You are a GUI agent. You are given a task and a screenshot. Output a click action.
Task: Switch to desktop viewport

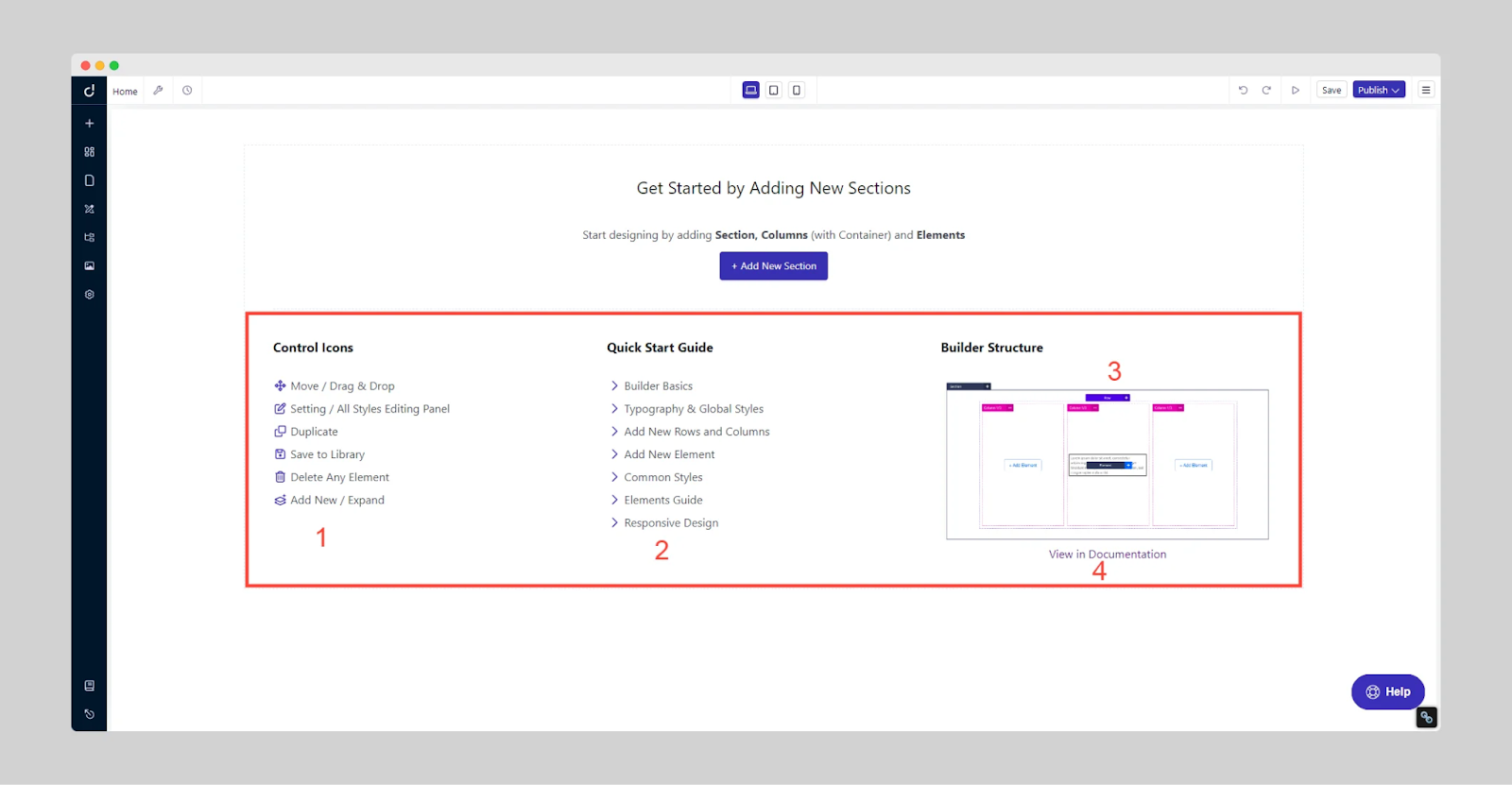[751, 90]
